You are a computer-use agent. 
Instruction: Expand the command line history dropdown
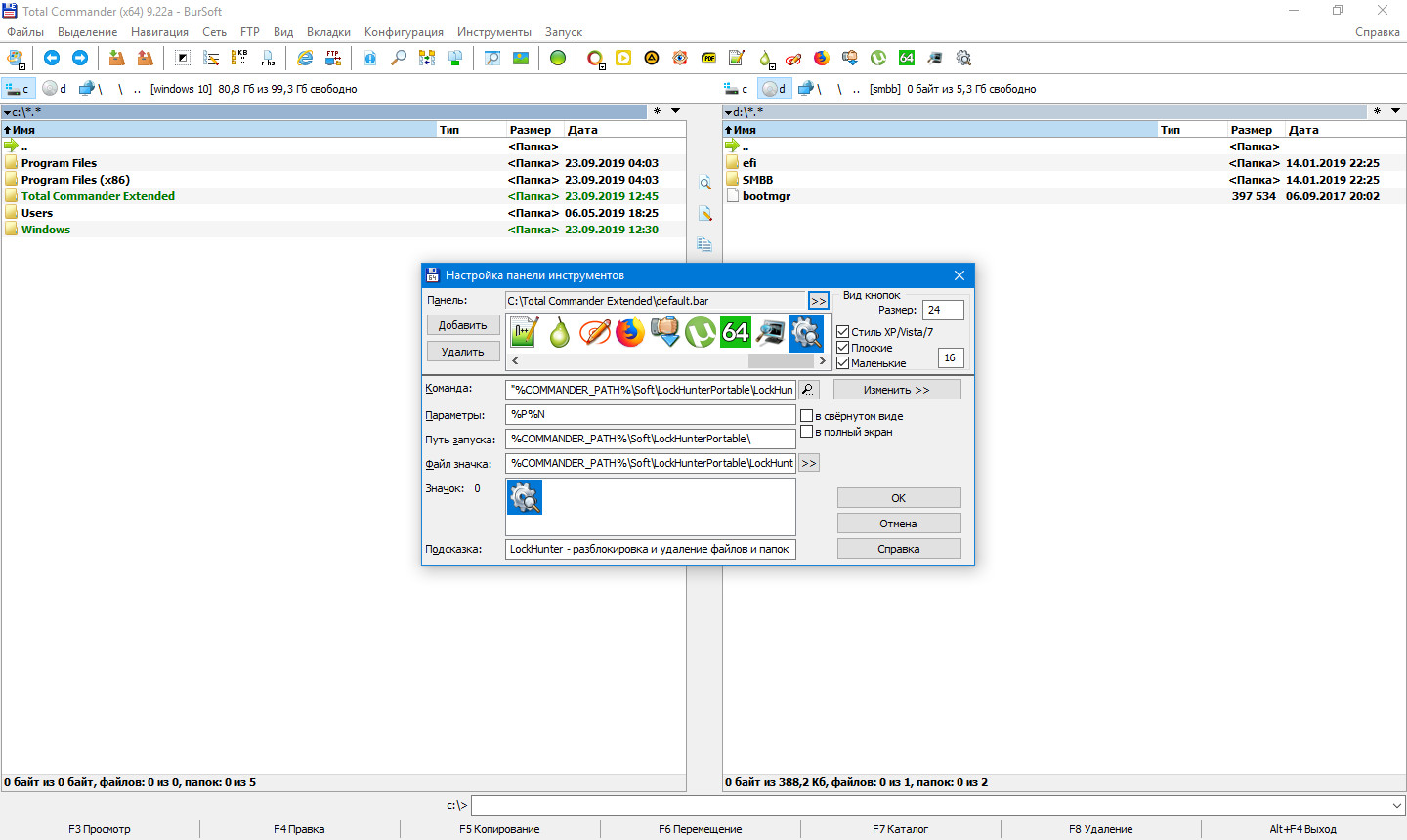point(1396,806)
